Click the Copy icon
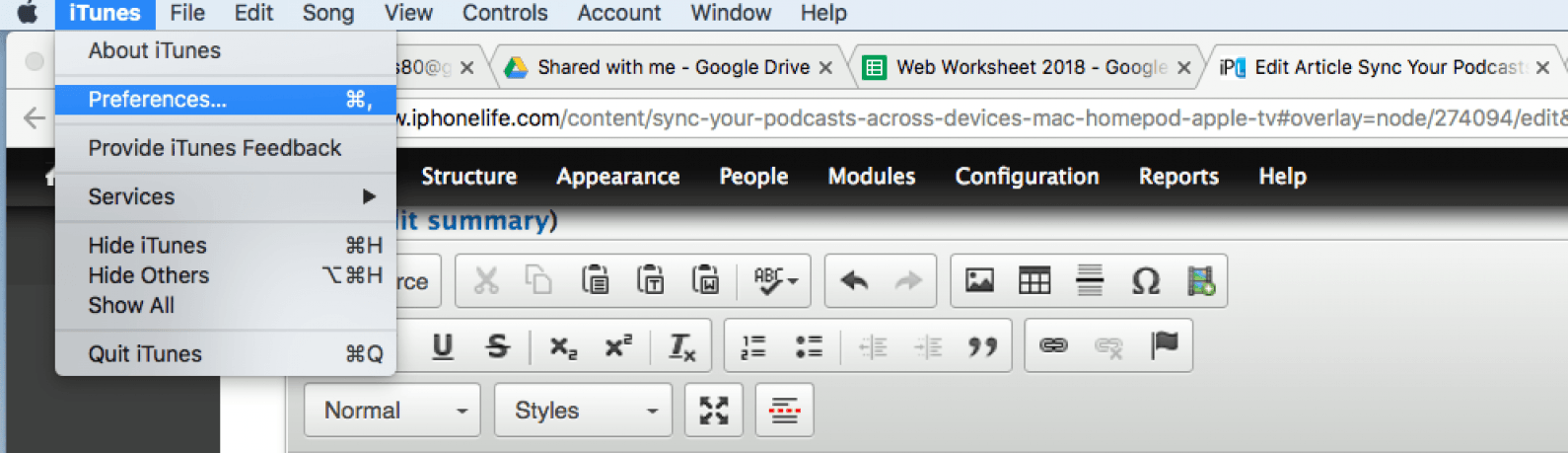The height and width of the screenshot is (453, 1568). coord(539,281)
